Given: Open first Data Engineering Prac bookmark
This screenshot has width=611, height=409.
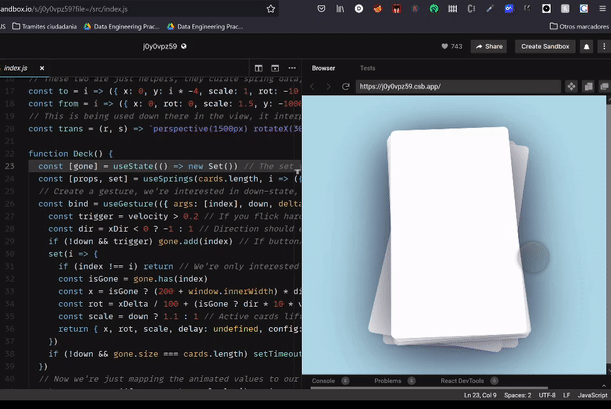Looking at the screenshot, I should tap(122, 26).
